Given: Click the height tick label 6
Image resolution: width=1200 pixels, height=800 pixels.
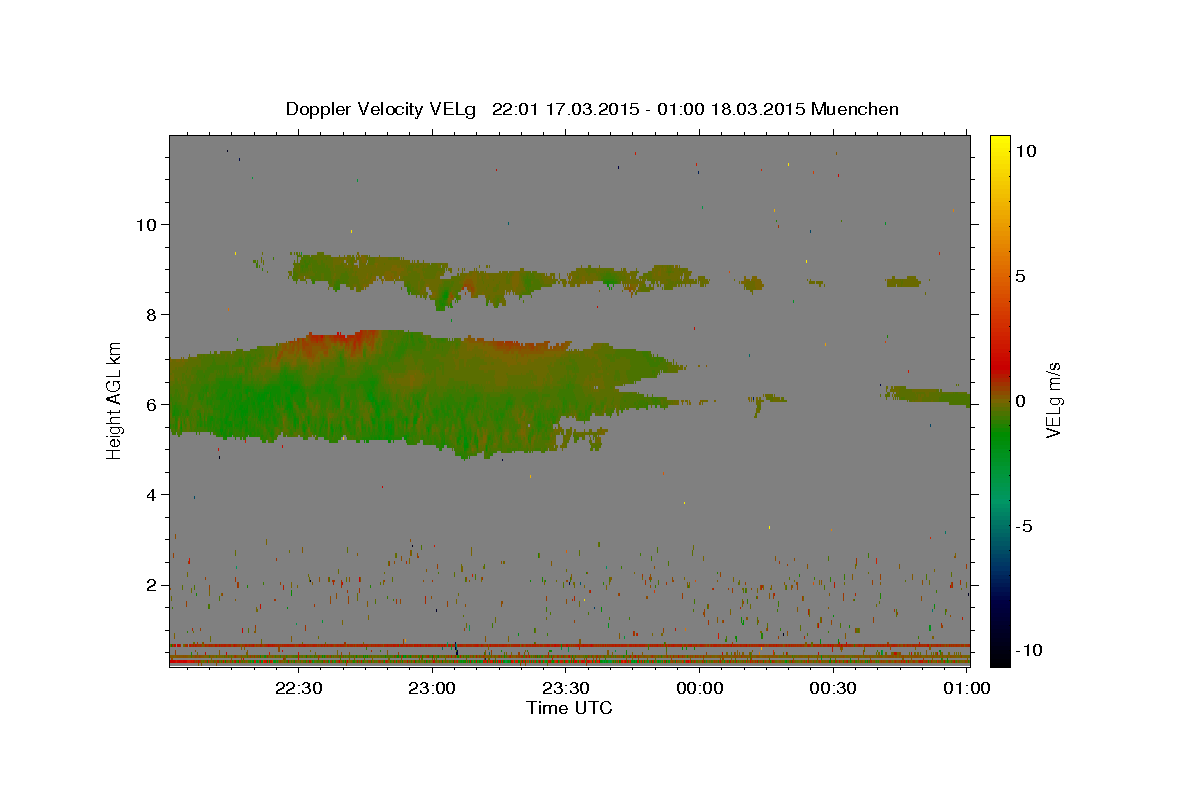Looking at the screenshot, I should [x=152, y=404].
